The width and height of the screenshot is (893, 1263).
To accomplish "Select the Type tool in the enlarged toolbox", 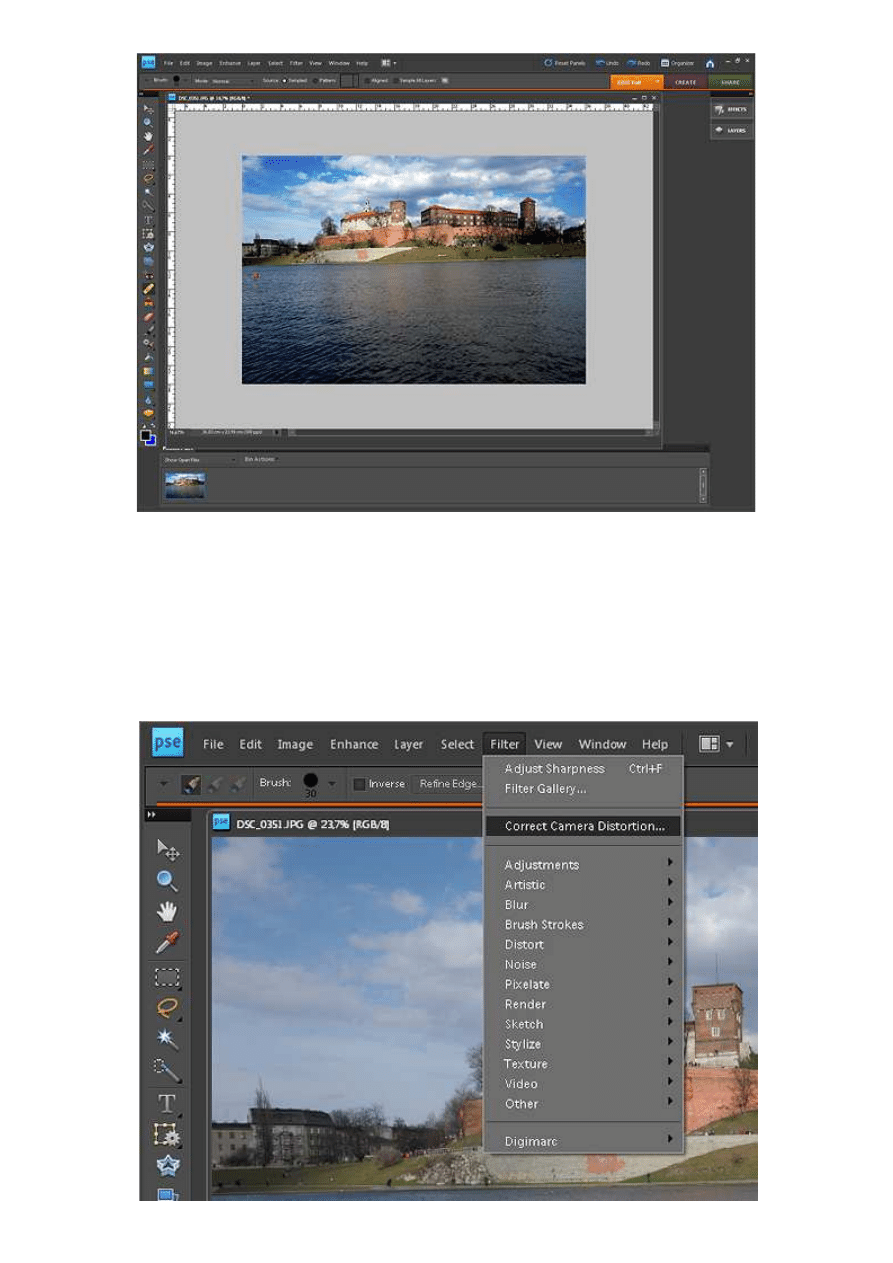I will click(167, 1103).
